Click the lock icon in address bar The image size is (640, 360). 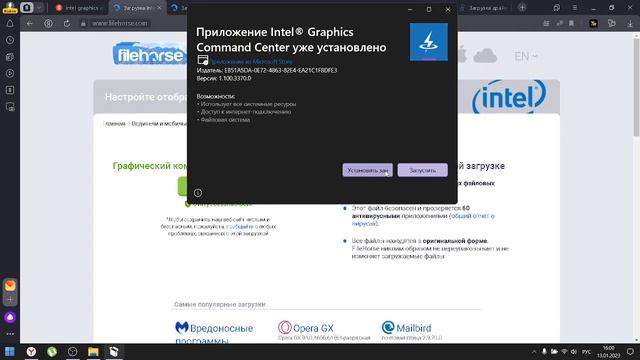(83, 24)
